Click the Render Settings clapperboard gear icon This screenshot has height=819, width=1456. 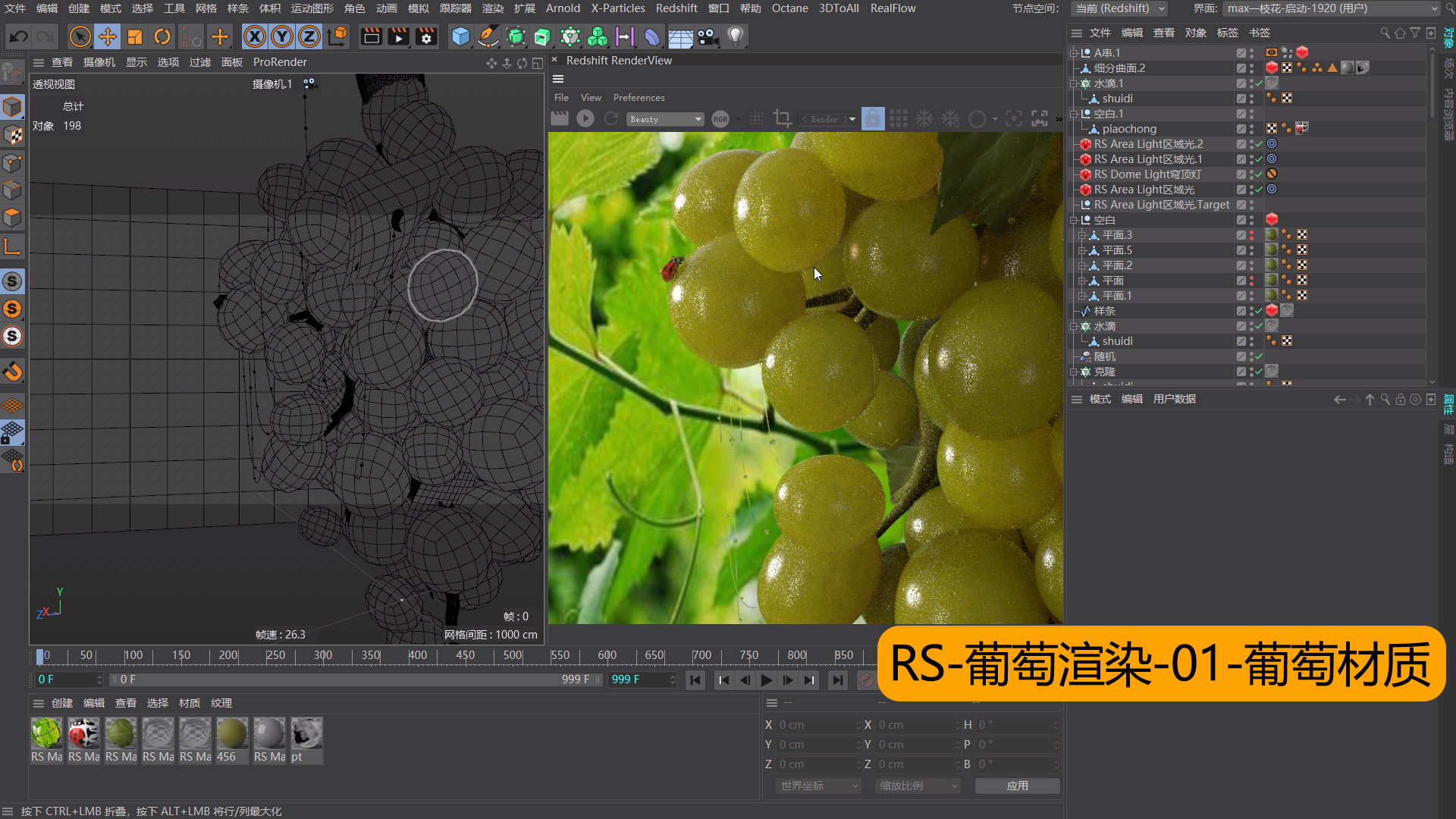(x=426, y=36)
